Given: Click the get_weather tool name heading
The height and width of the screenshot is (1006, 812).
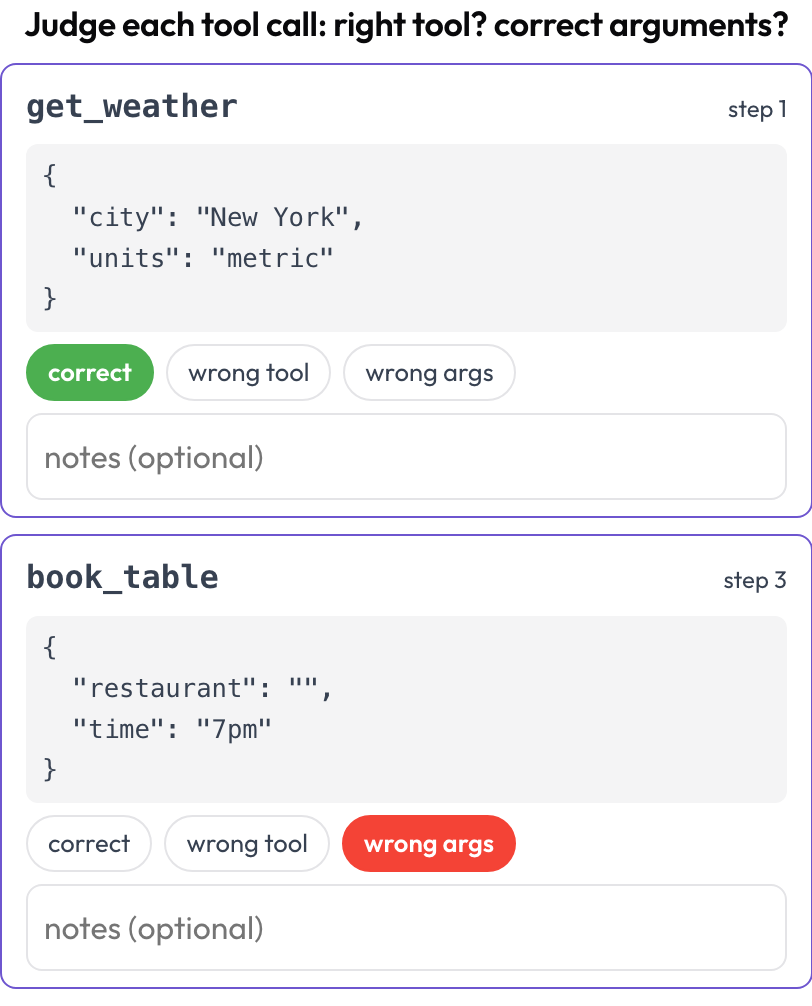Looking at the screenshot, I should (x=131, y=107).
